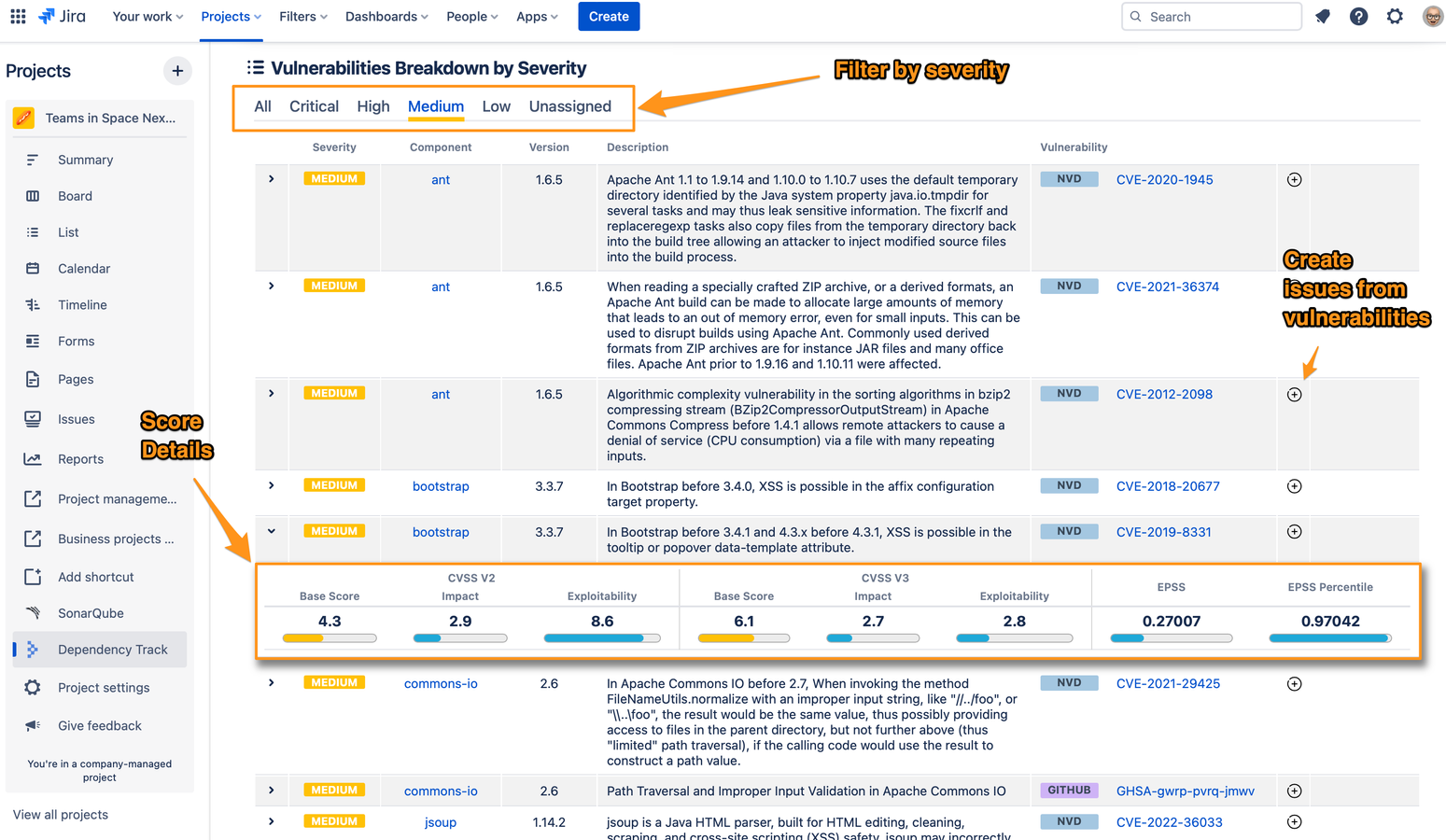This screenshot has height=840, width=1446.
Task: Click the CVSS V2 Exploitability 8.6 bar
Action: coord(602,638)
